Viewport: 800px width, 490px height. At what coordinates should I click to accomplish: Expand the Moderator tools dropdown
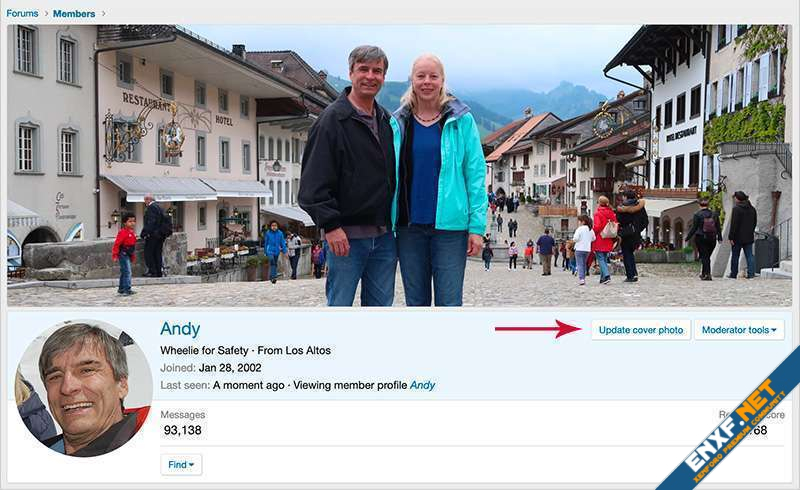[739, 330]
